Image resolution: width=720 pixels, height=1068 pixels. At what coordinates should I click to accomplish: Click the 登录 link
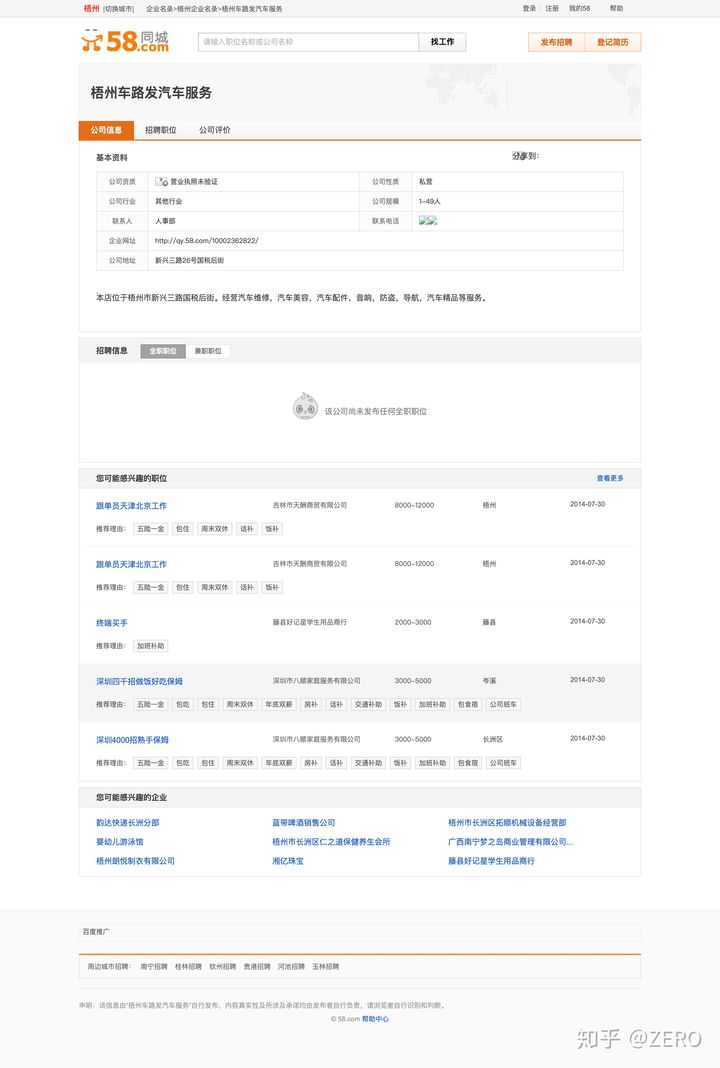tap(529, 9)
